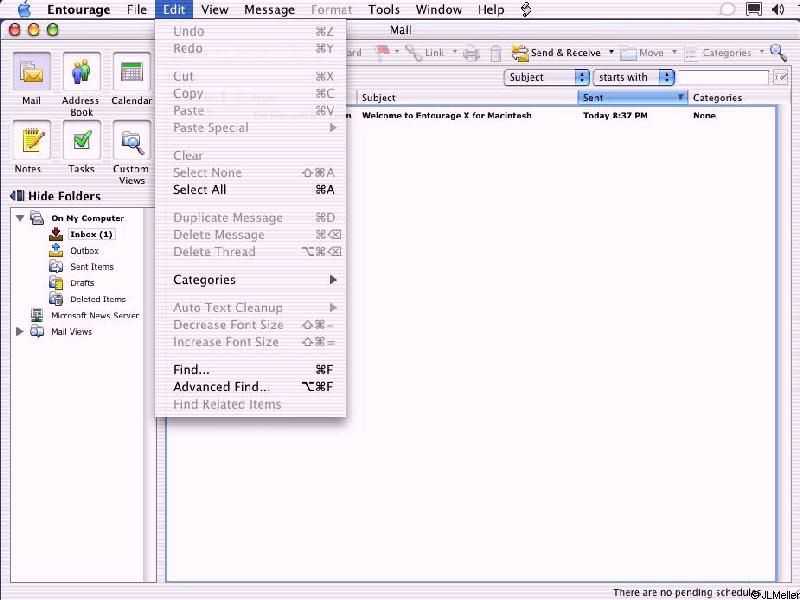The width and height of the screenshot is (800, 600).
Task: Click the Send & Receive toolbar icon
Action: (520, 53)
